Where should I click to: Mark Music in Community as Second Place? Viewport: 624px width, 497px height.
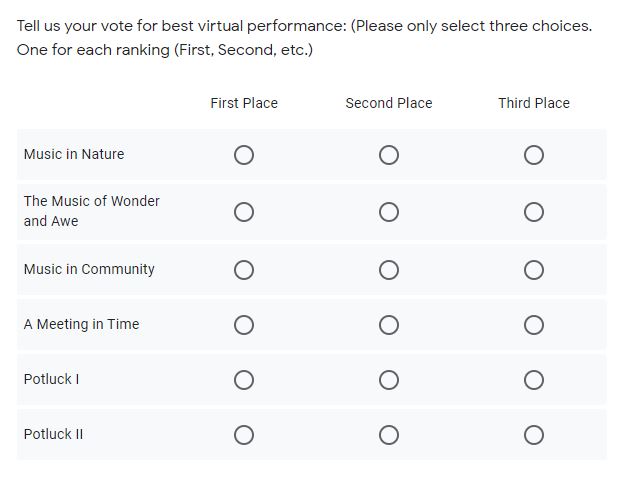(x=389, y=270)
